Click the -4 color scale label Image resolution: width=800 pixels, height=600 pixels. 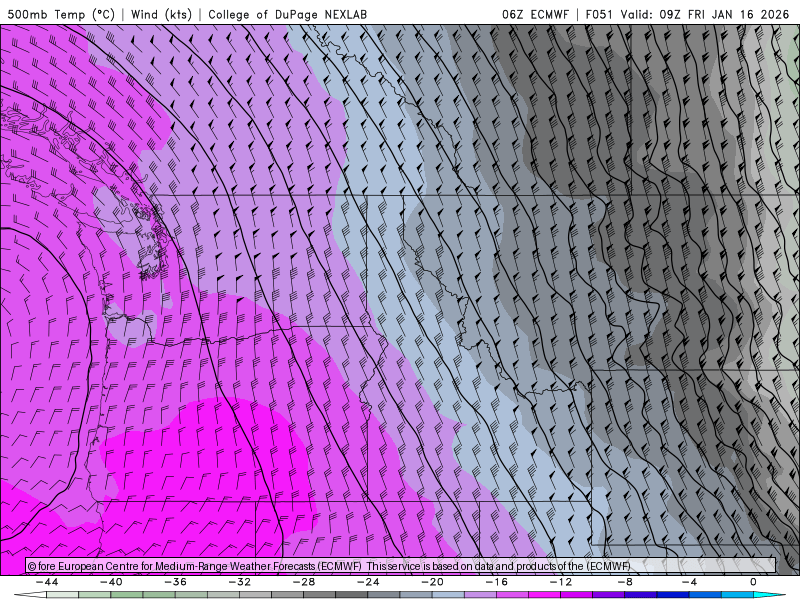[689, 582]
